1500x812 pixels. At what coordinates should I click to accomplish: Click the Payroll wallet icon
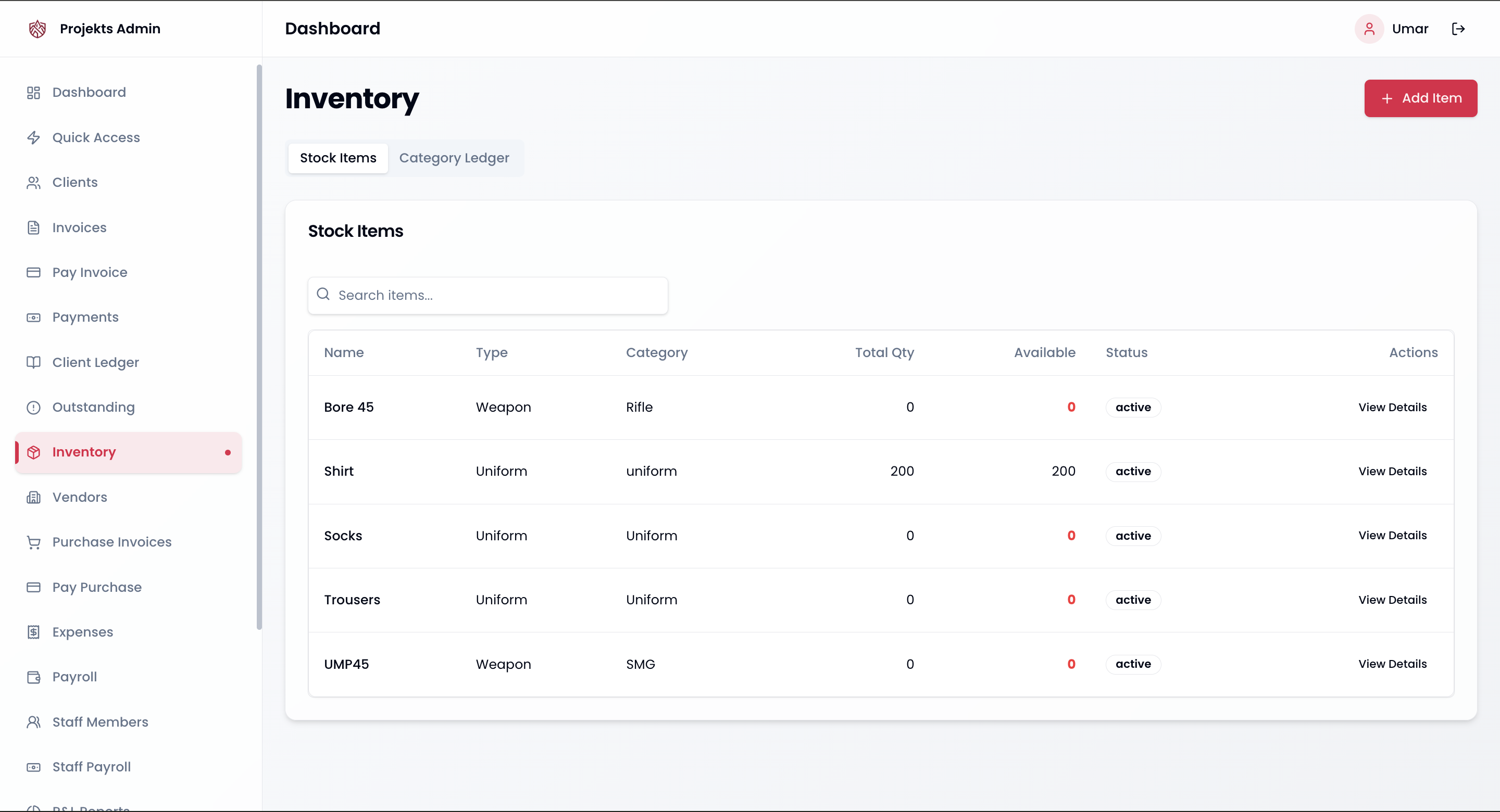tap(33, 678)
